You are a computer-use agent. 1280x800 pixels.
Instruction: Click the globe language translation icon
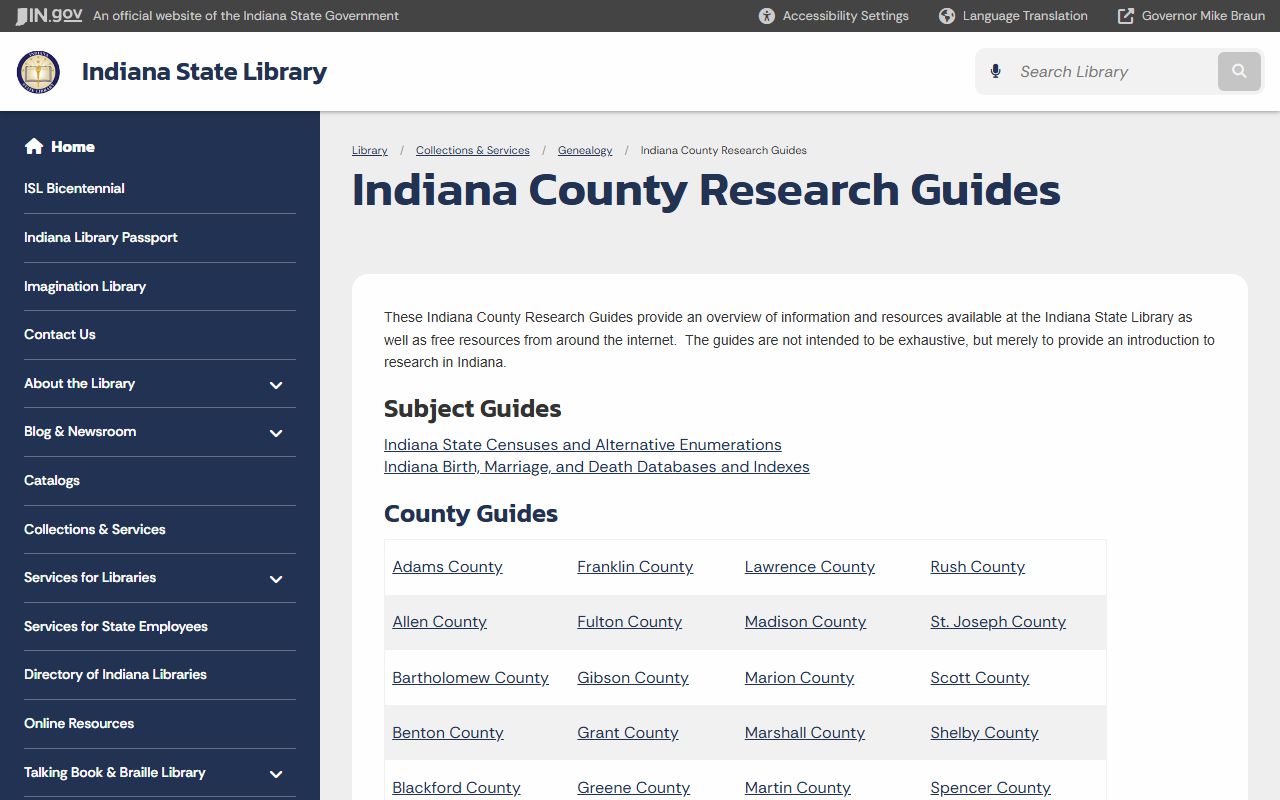click(947, 16)
